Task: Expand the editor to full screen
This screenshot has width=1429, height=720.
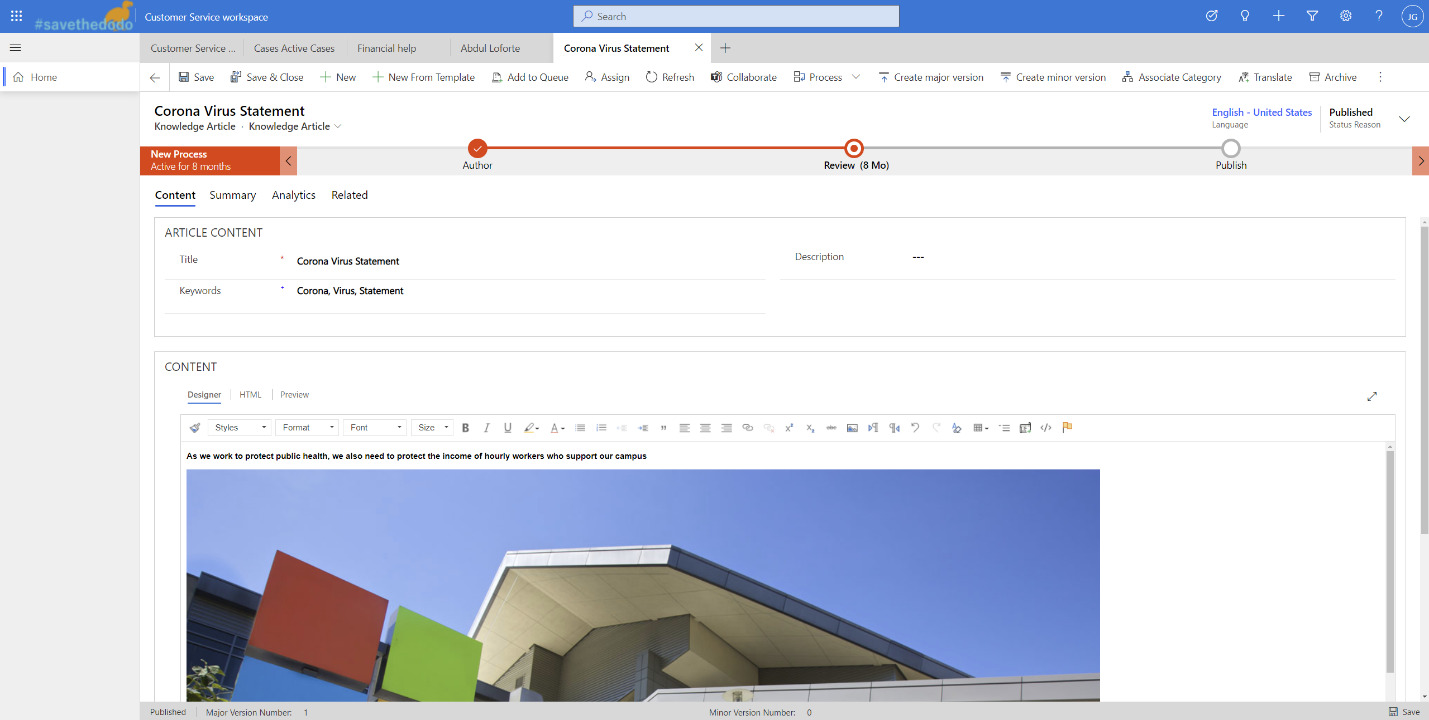Action: 1372,396
